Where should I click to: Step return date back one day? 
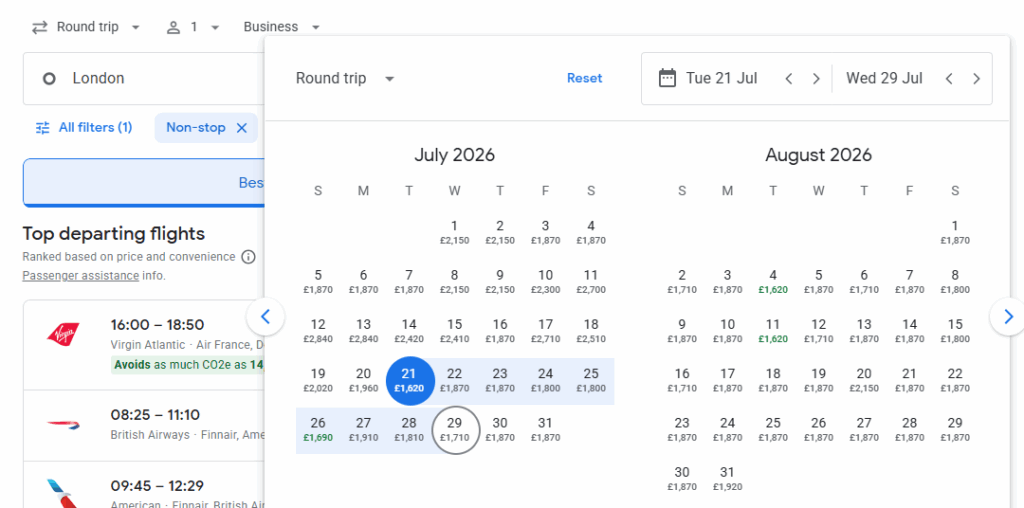point(949,78)
